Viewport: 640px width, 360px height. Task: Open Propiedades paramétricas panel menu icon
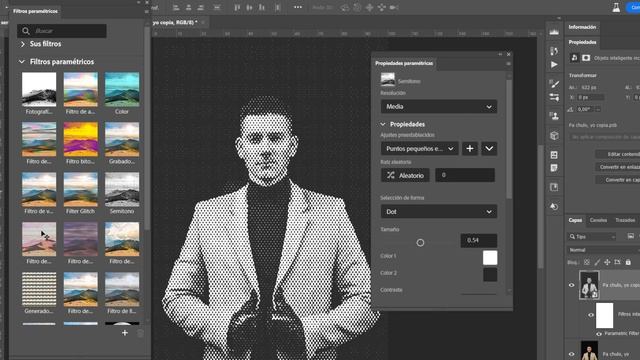pyautogui.click(x=509, y=64)
